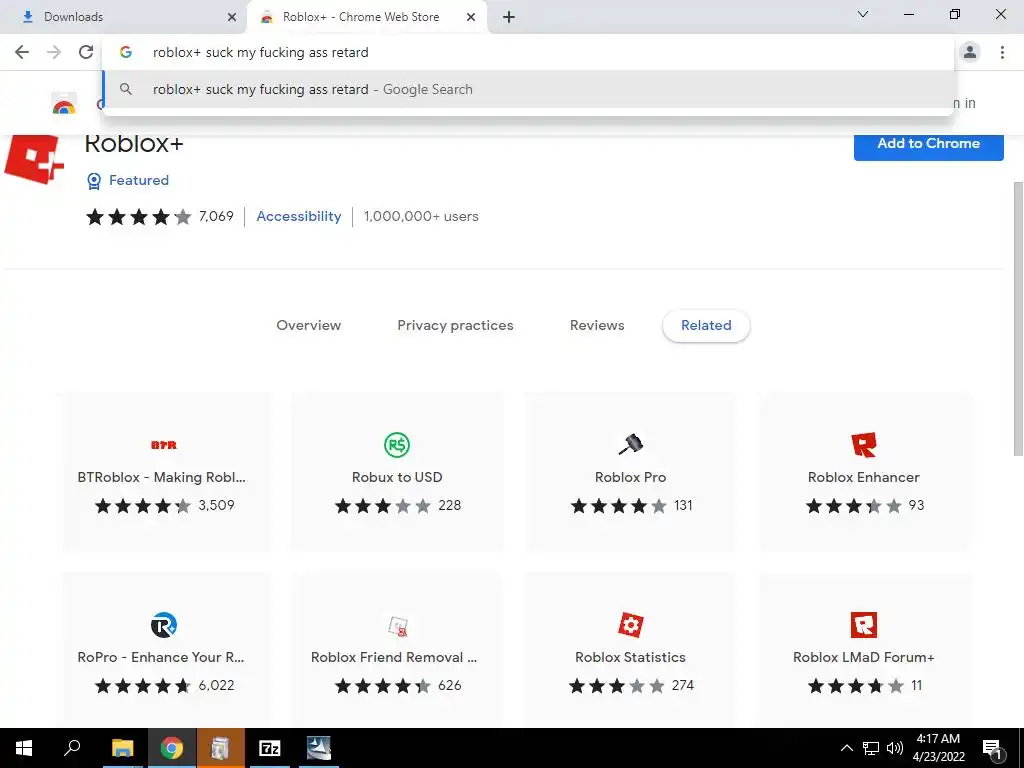Open the RoPro - Enhance Your R... title
Image resolution: width=1024 pixels, height=768 pixels.
coord(161,658)
